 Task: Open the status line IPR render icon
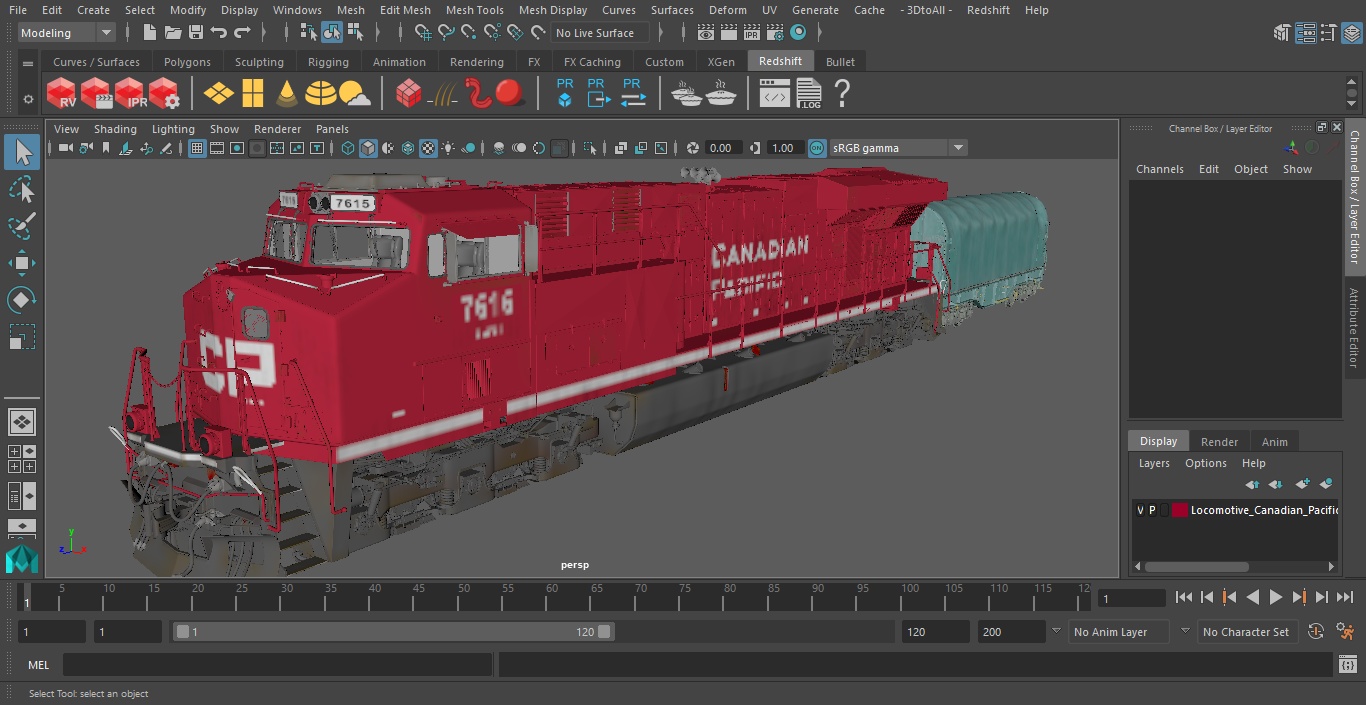tap(751, 33)
